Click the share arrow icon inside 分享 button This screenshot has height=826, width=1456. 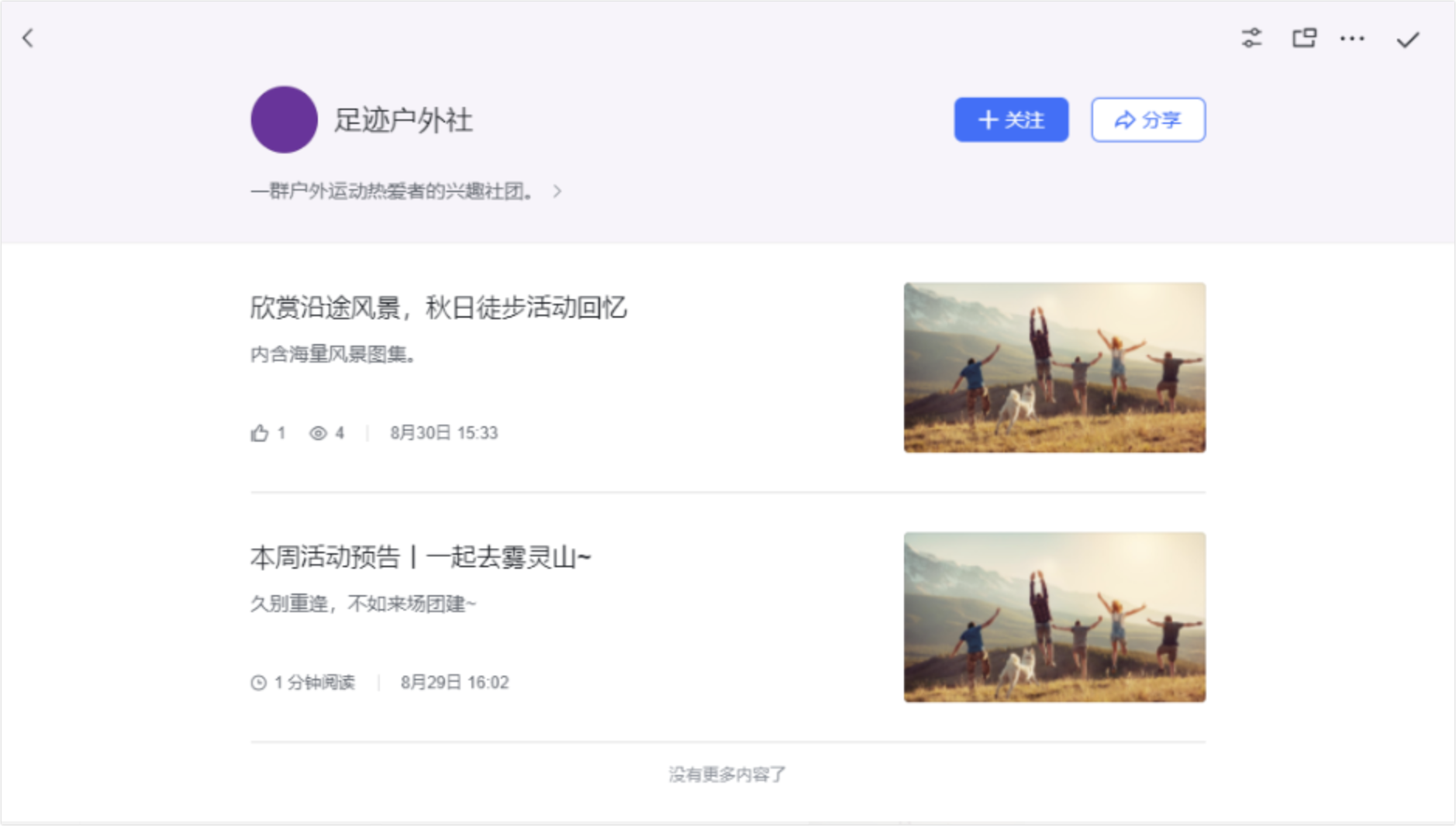point(1123,119)
